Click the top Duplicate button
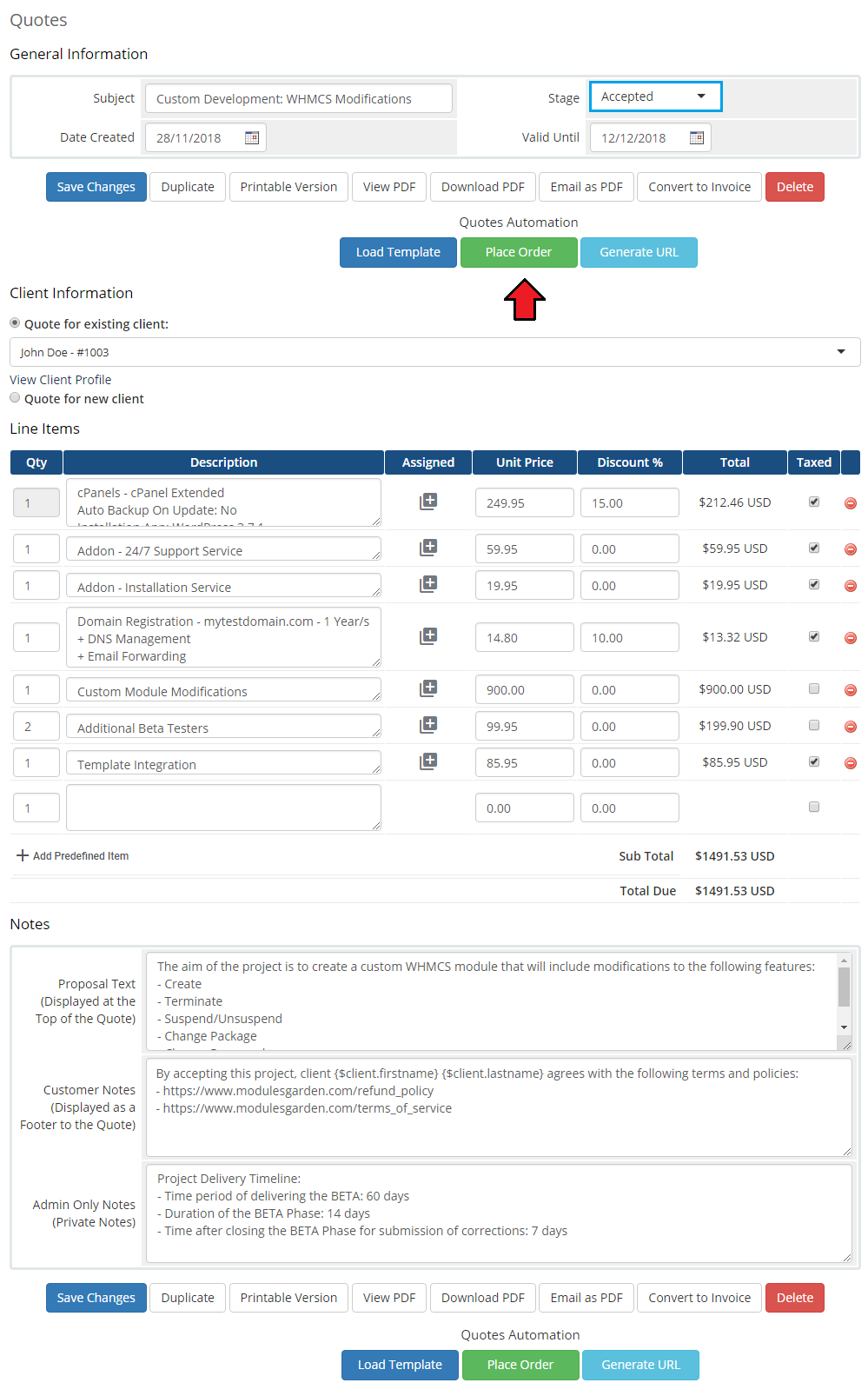Image resolution: width=868 pixels, height=1396 pixels. pos(188,187)
